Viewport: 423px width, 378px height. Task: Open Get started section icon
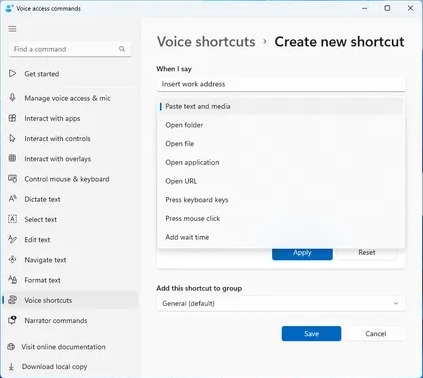[x=12, y=74]
